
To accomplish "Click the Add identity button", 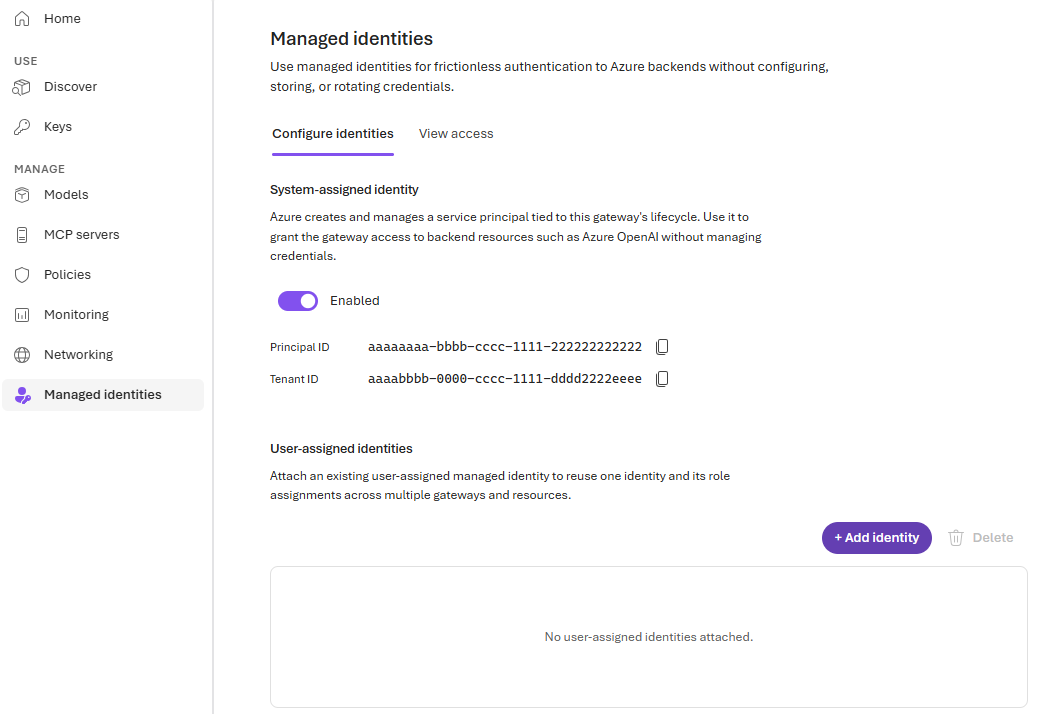I will coord(876,538).
